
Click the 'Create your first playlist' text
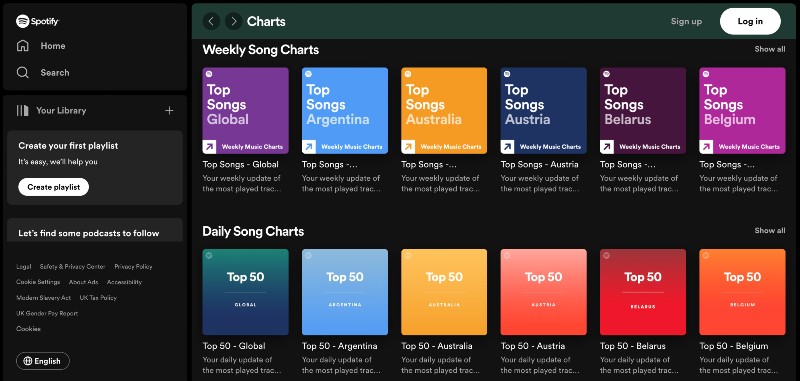tap(68, 145)
